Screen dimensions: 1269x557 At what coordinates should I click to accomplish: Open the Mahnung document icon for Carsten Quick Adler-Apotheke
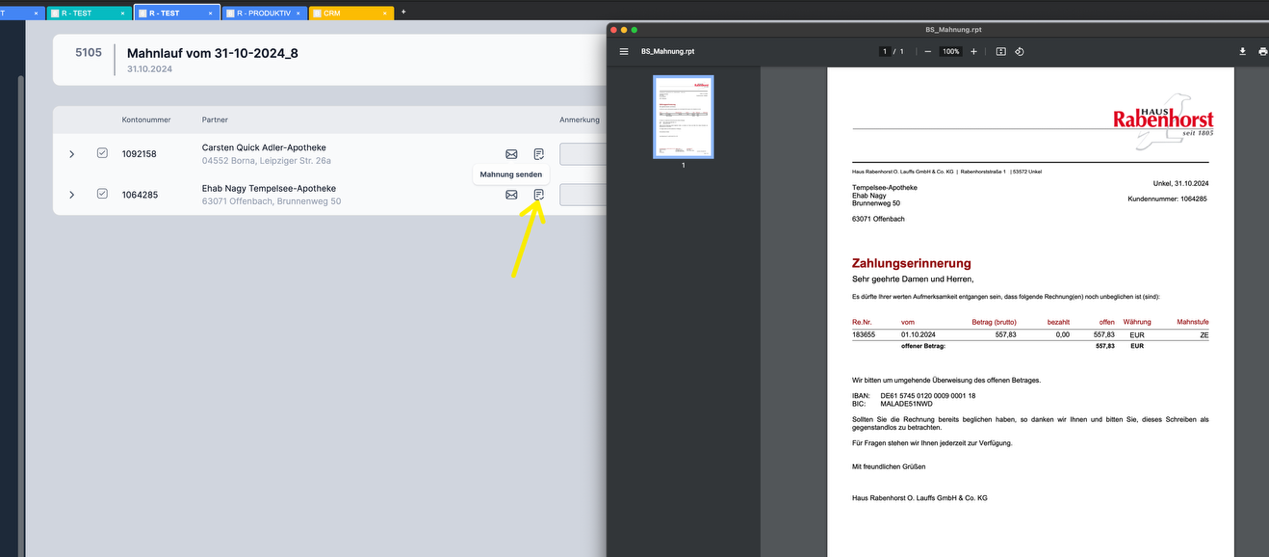click(539, 154)
